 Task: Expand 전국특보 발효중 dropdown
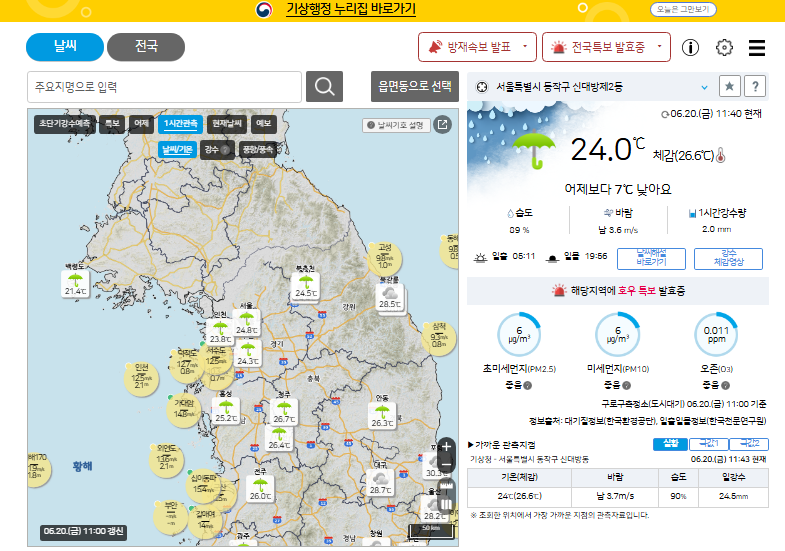pyautogui.click(x=606, y=47)
